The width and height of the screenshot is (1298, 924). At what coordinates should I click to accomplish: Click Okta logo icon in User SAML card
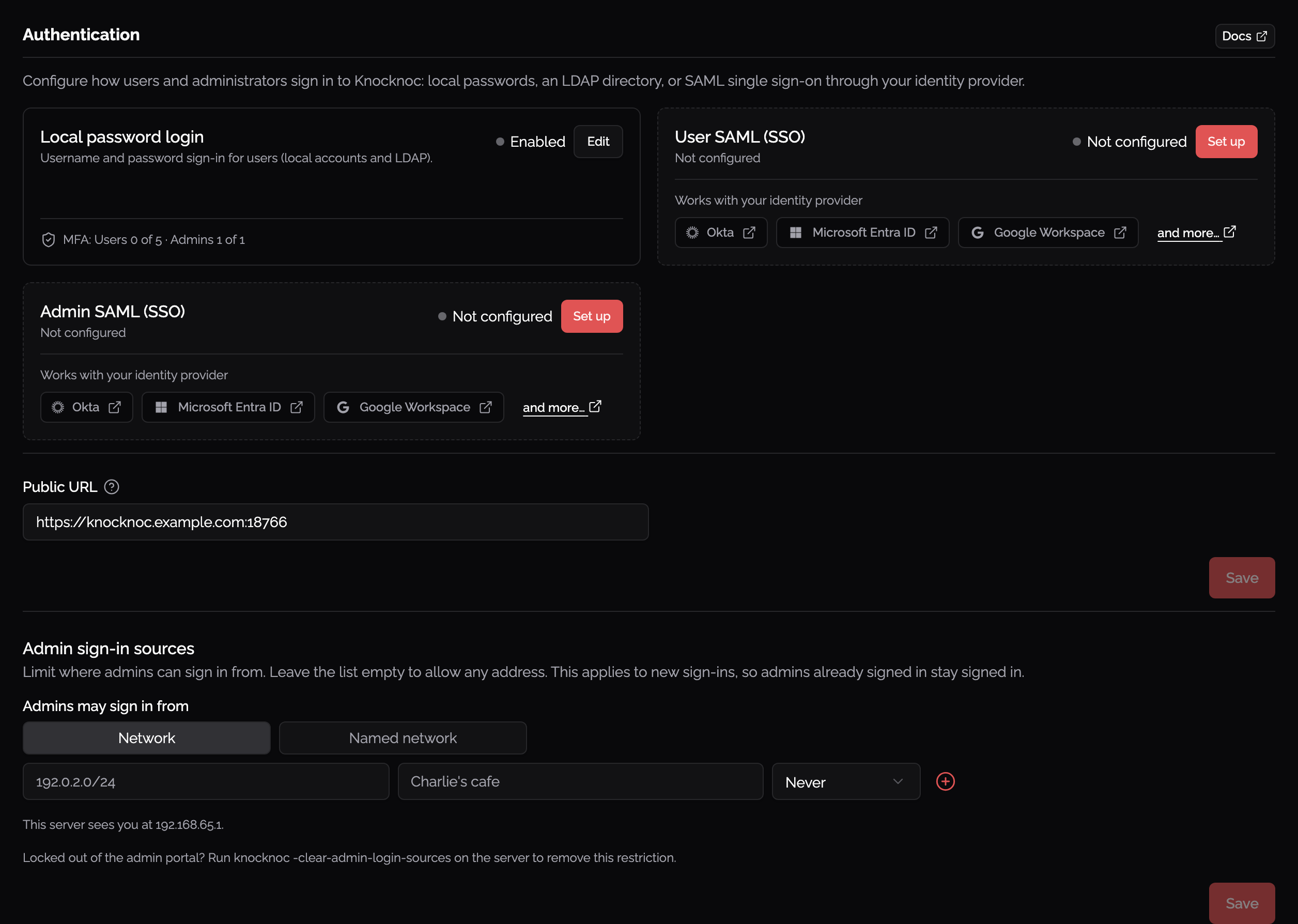pyautogui.click(x=692, y=232)
